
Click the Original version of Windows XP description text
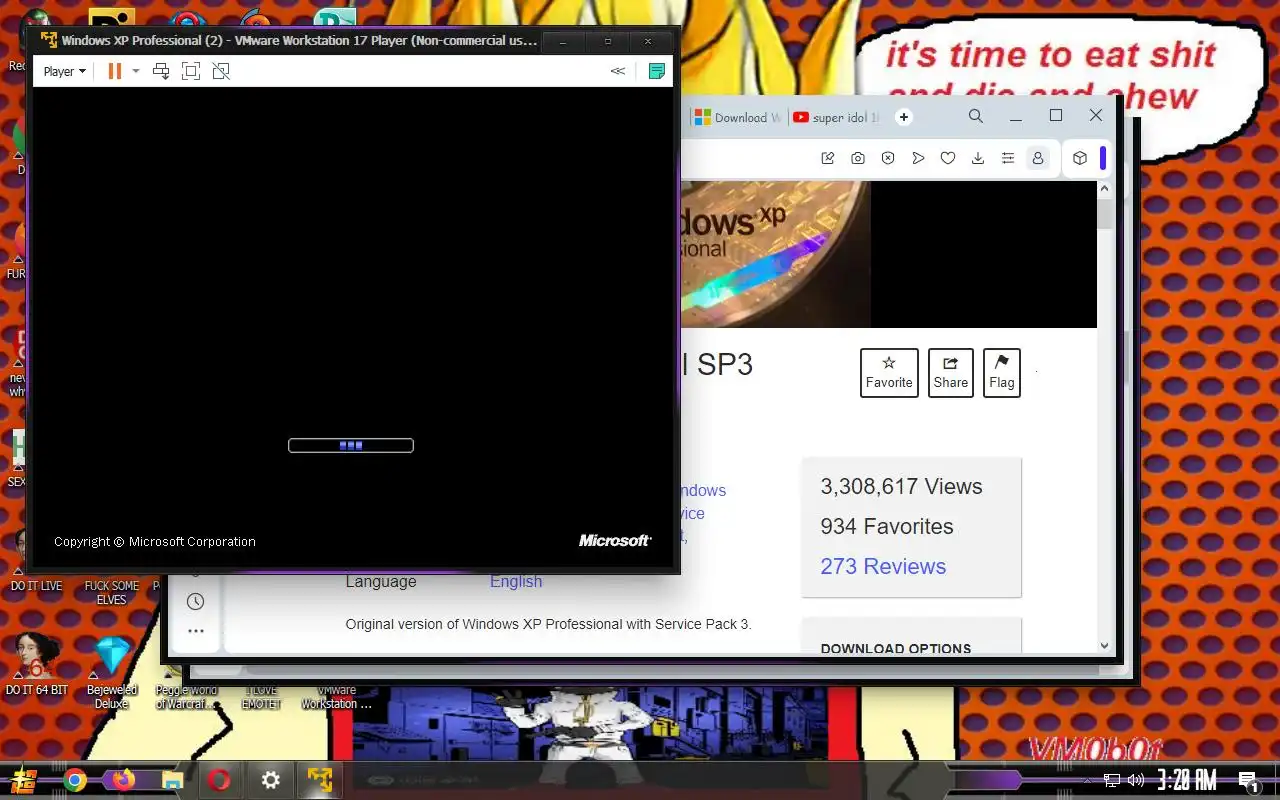pos(548,624)
